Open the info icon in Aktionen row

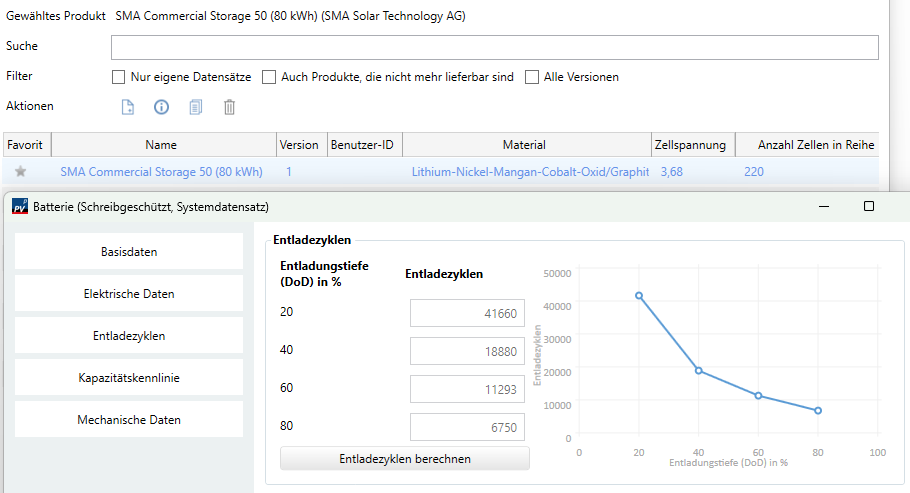161,107
